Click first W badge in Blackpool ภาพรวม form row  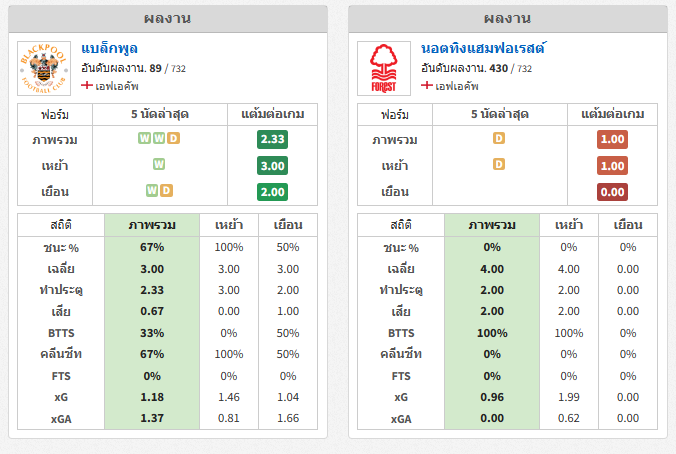click(144, 138)
